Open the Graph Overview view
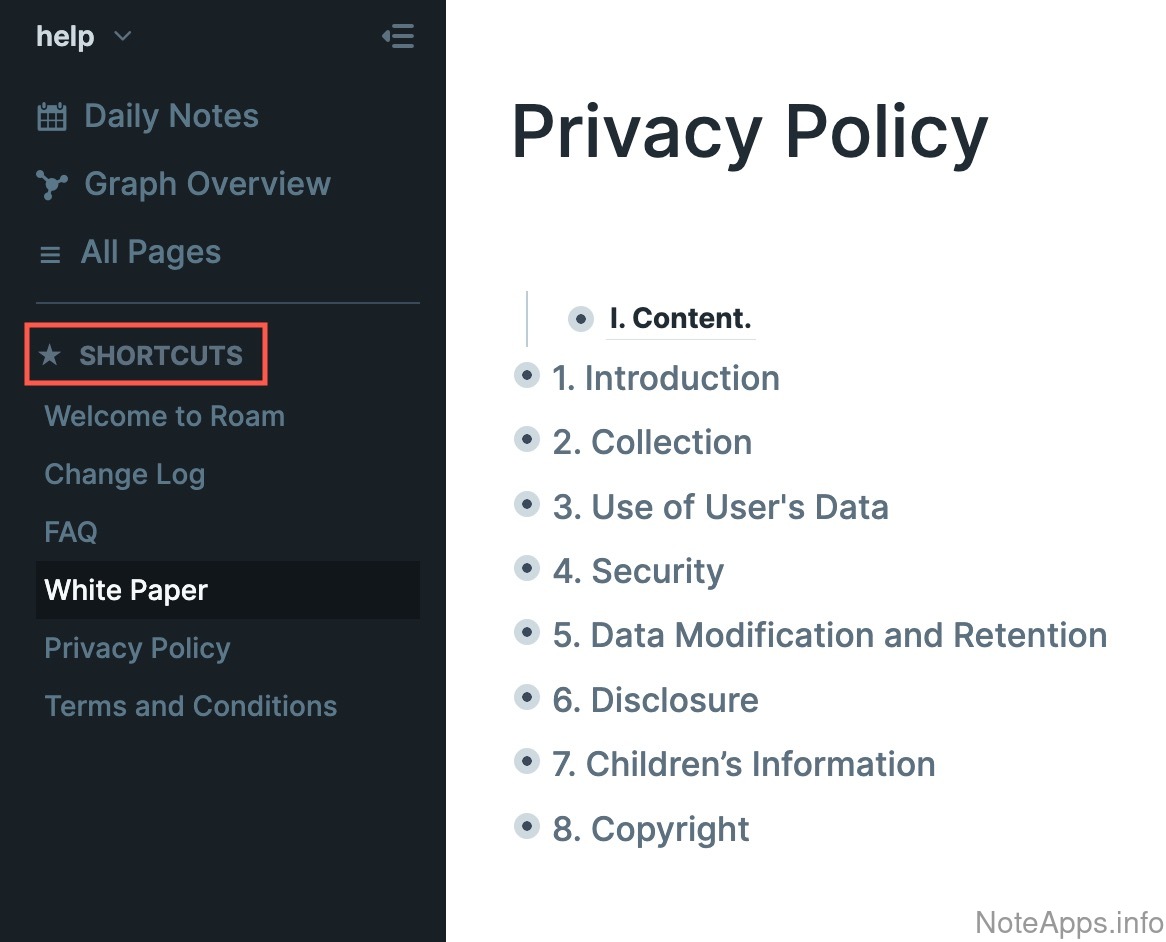 tap(207, 184)
